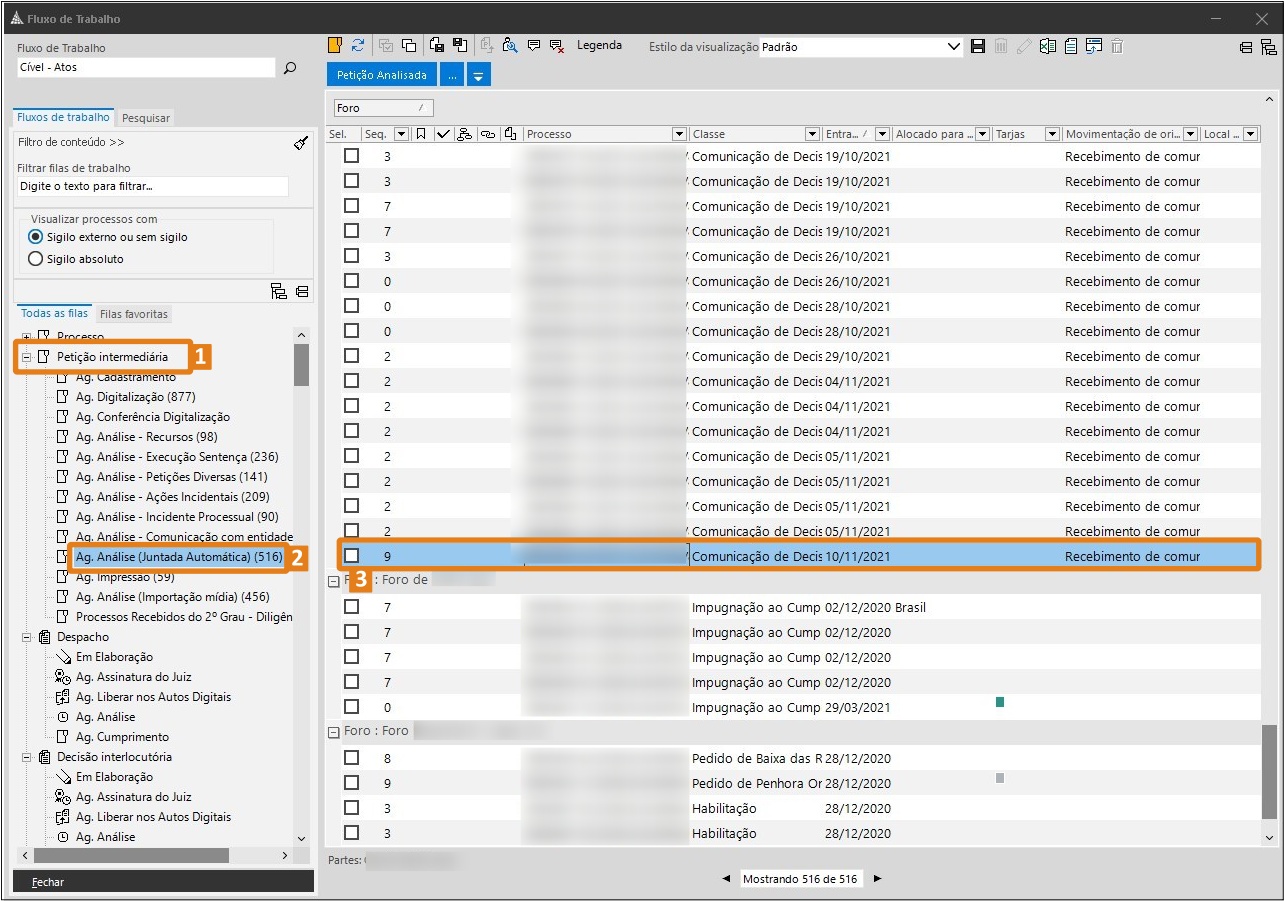This screenshot has width=1285, height=901.
Task: Click the Filtrar filas de trabalho text field
Action: 153,187
